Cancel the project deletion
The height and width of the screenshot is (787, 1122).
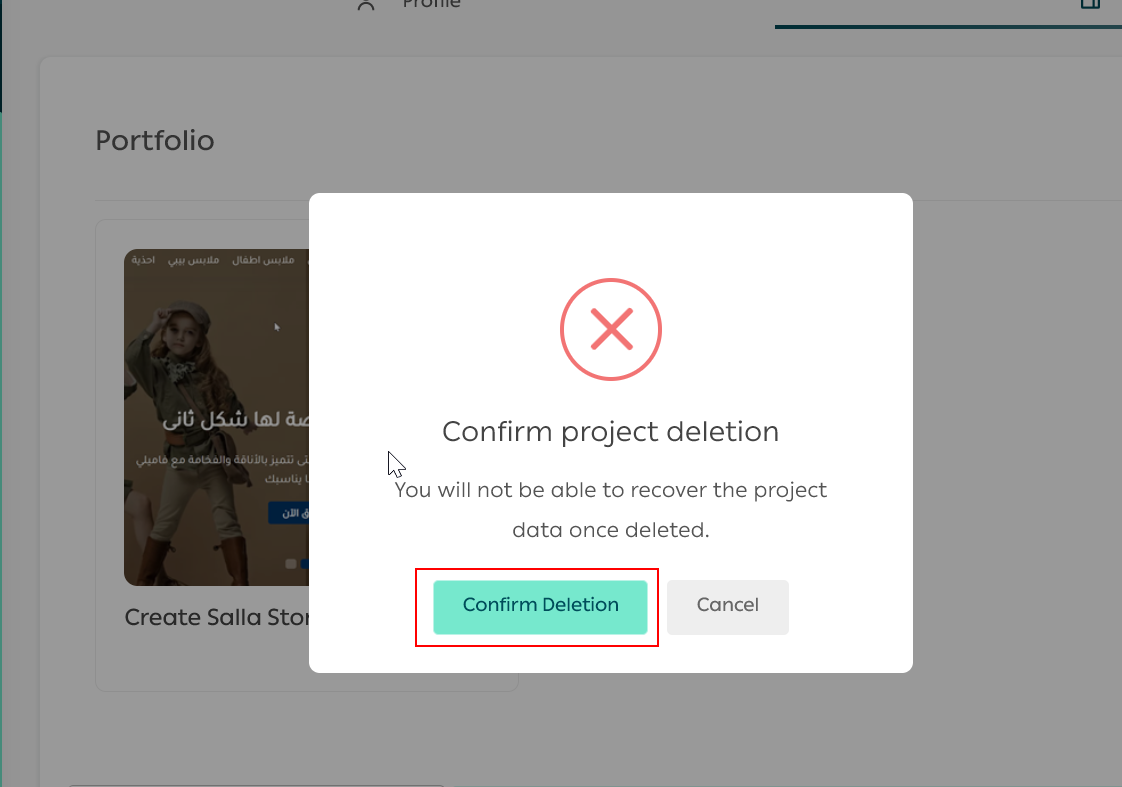[x=727, y=606]
